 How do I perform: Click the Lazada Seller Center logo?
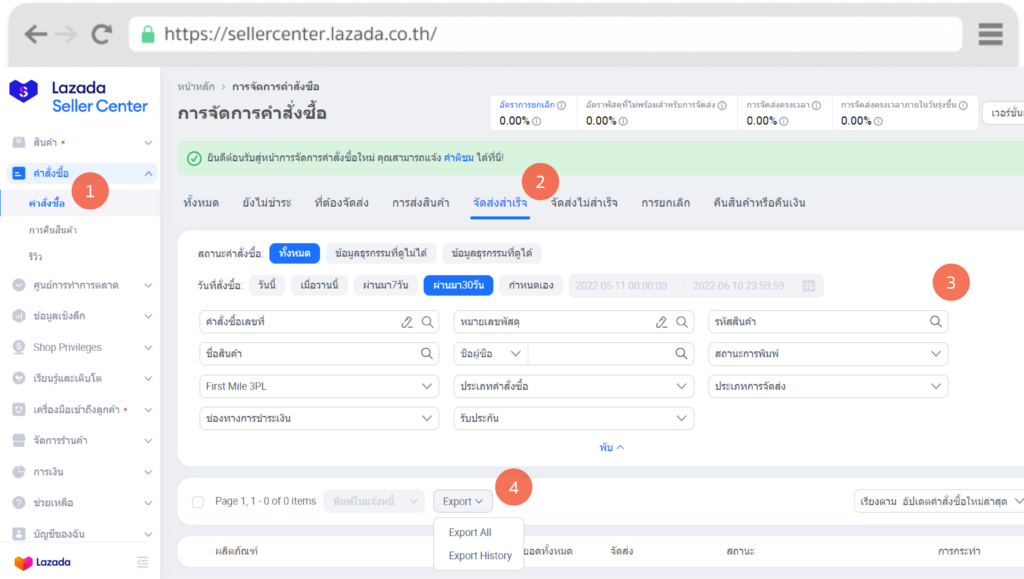78,97
